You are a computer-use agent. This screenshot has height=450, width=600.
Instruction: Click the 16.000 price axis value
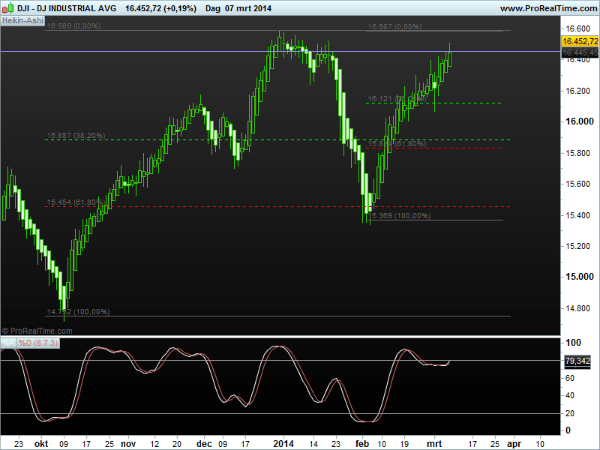pos(579,122)
